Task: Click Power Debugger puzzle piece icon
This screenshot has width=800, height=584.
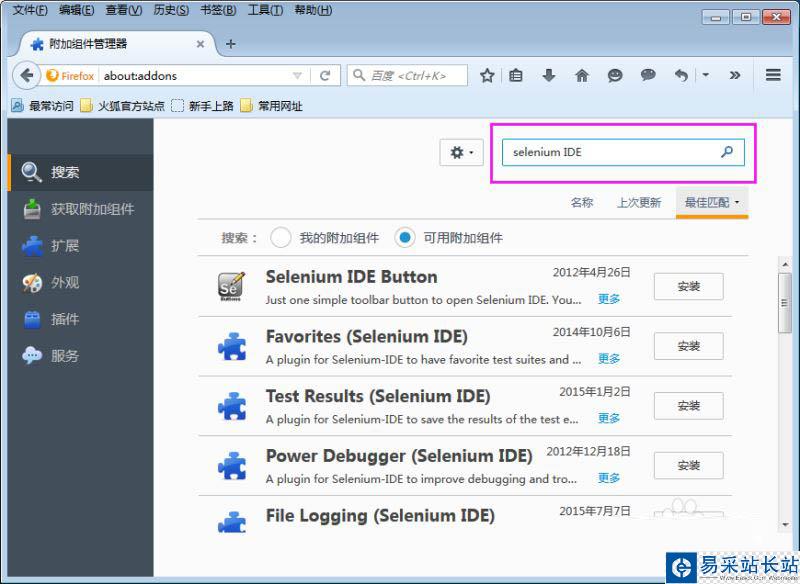Action: pyautogui.click(x=232, y=466)
